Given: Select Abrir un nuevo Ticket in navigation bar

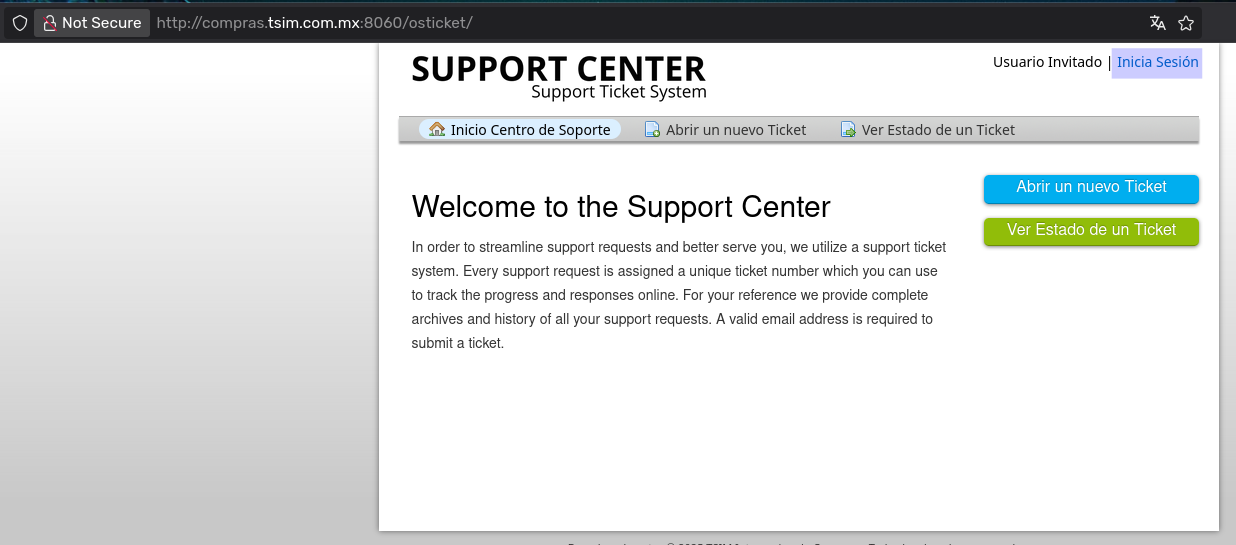Looking at the screenshot, I should tap(735, 130).
